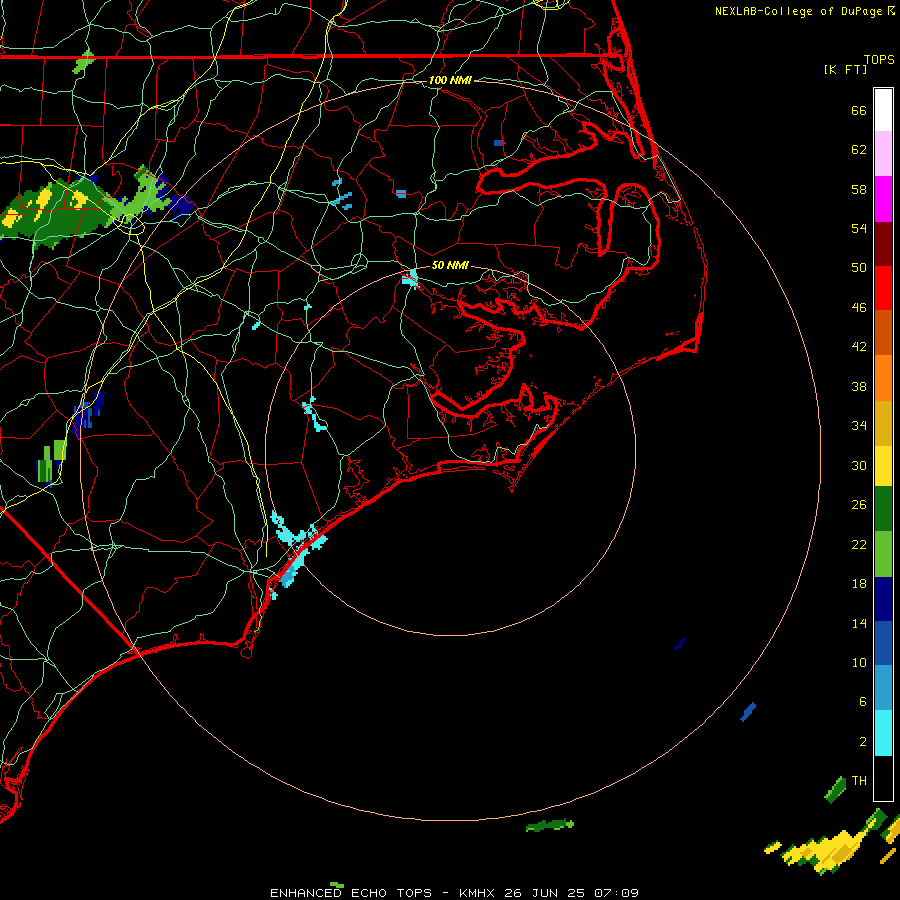The image size is (900, 900).
Task: Pick the navy 18 kft legend swatch
Action: [x=883, y=599]
